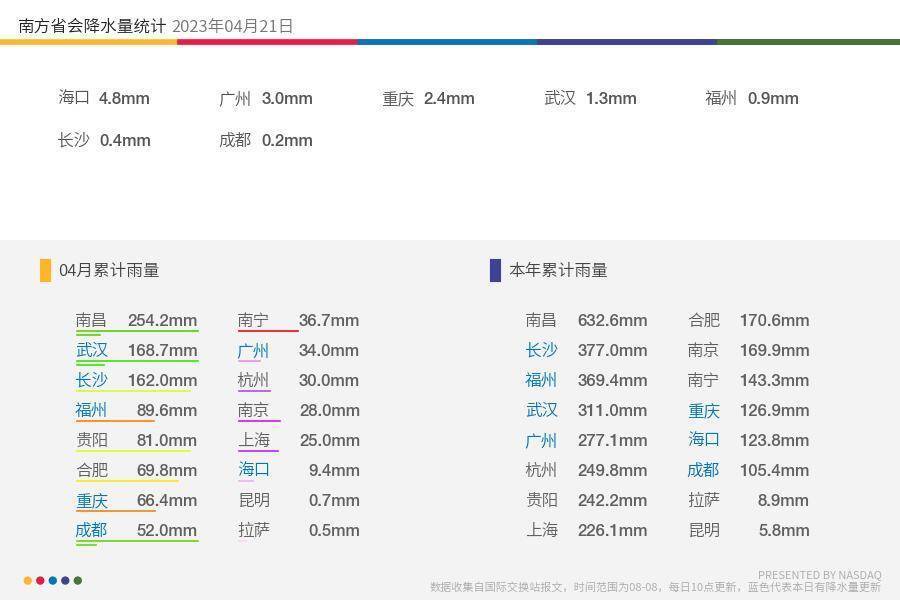This screenshot has height=600, width=900.
Task: Click the 249.8mm value
Action: coord(612,470)
